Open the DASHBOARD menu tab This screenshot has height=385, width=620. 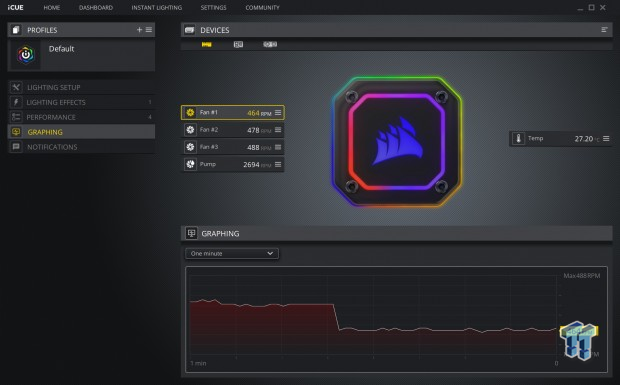click(96, 8)
